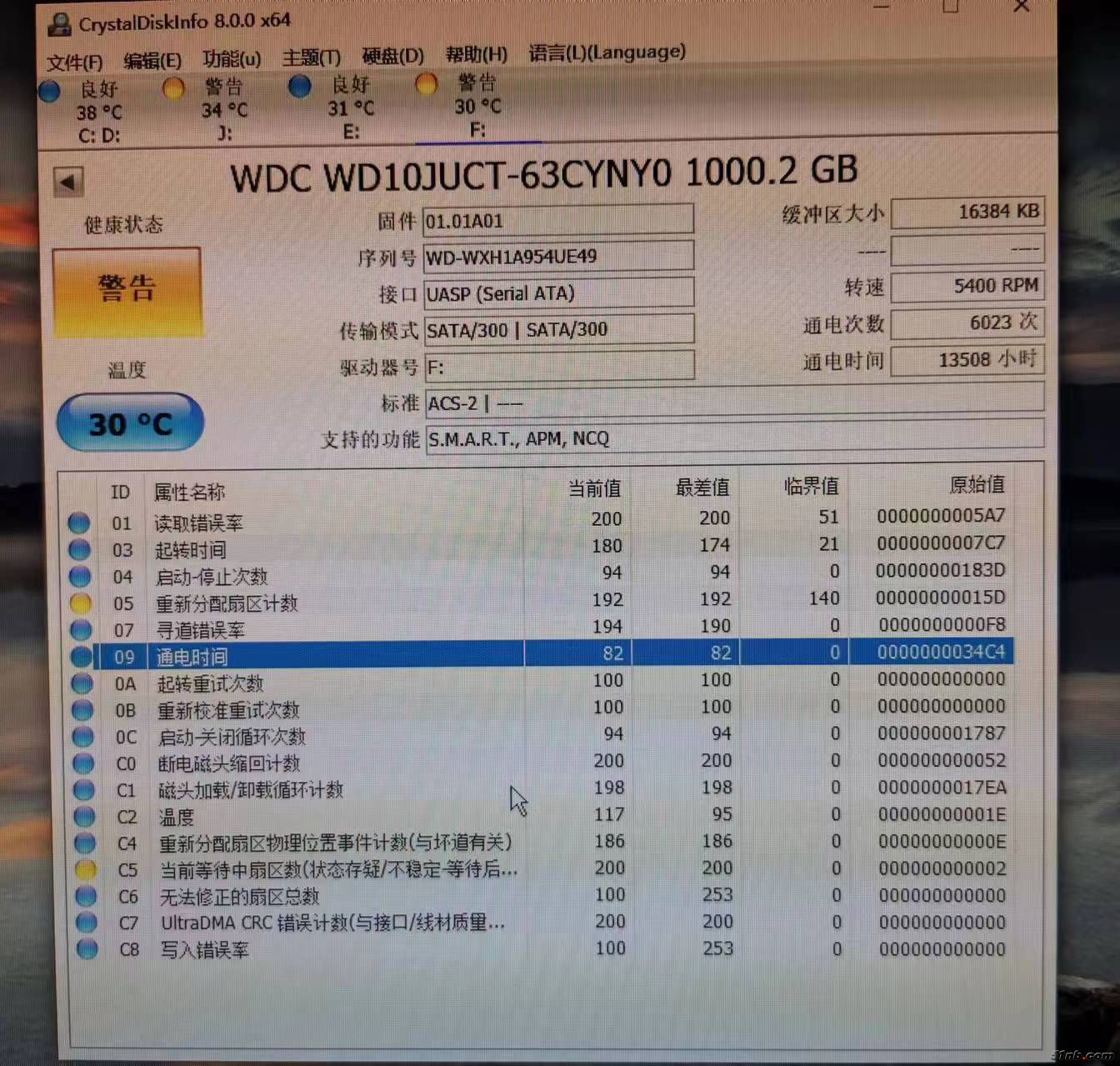The height and width of the screenshot is (1066, 1120).
Task: Click the yellow status icon for attribute 05
Action: pyautogui.click(x=80, y=603)
